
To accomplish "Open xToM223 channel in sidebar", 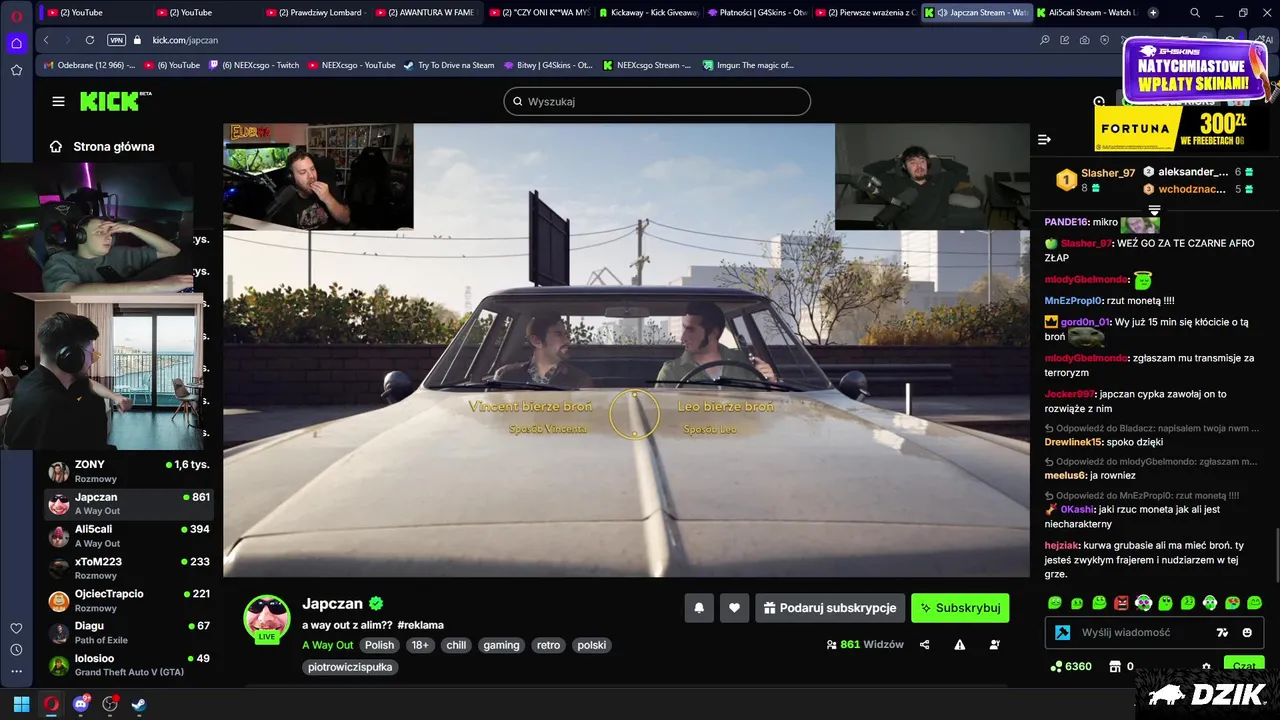I will click(x=129, y=568).
